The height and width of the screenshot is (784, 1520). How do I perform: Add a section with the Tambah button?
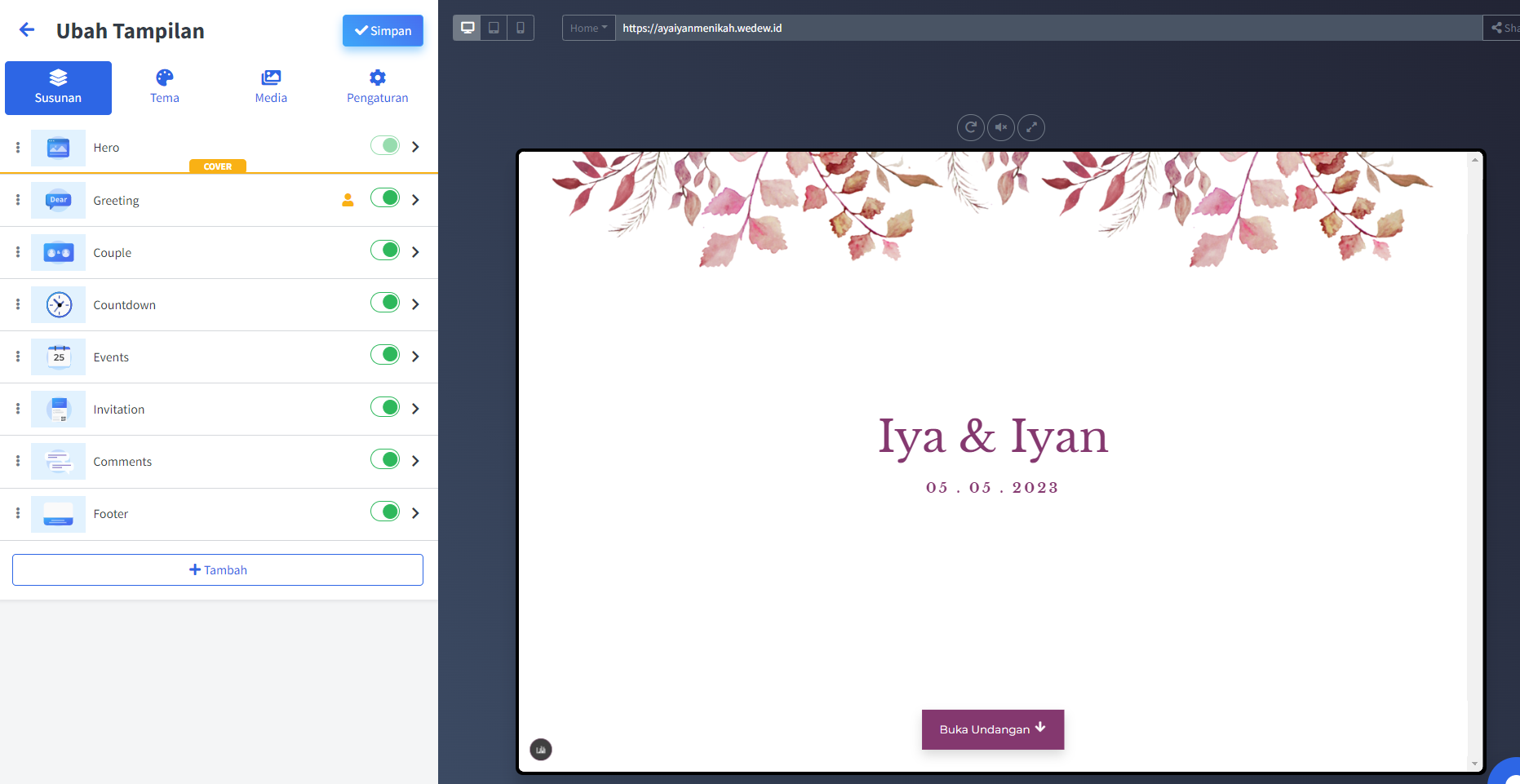[x=218, y=569]
